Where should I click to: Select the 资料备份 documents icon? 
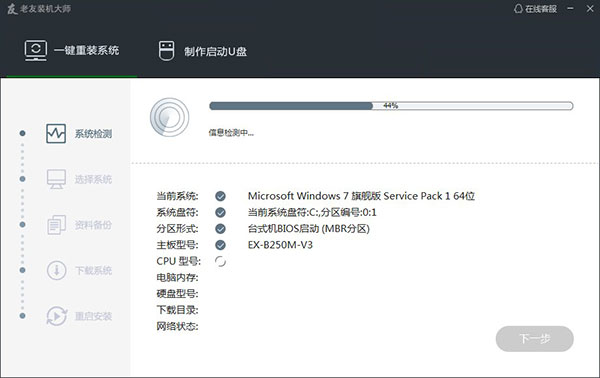click(56, 225)
